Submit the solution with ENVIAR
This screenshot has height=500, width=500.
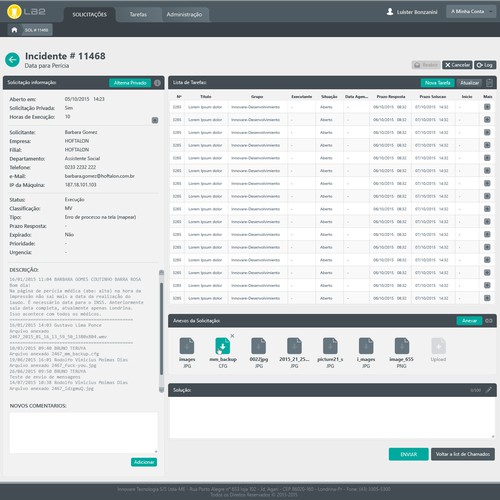pos(409,454)
